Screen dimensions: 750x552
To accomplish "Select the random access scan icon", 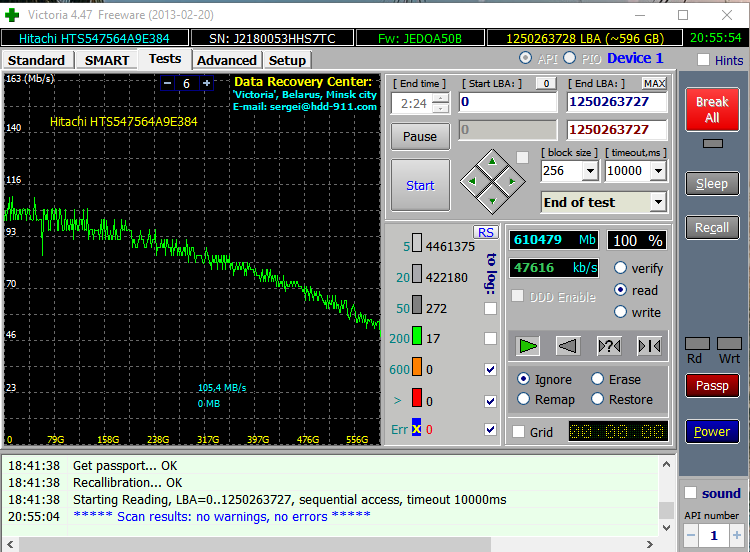I will click(608, 346).
